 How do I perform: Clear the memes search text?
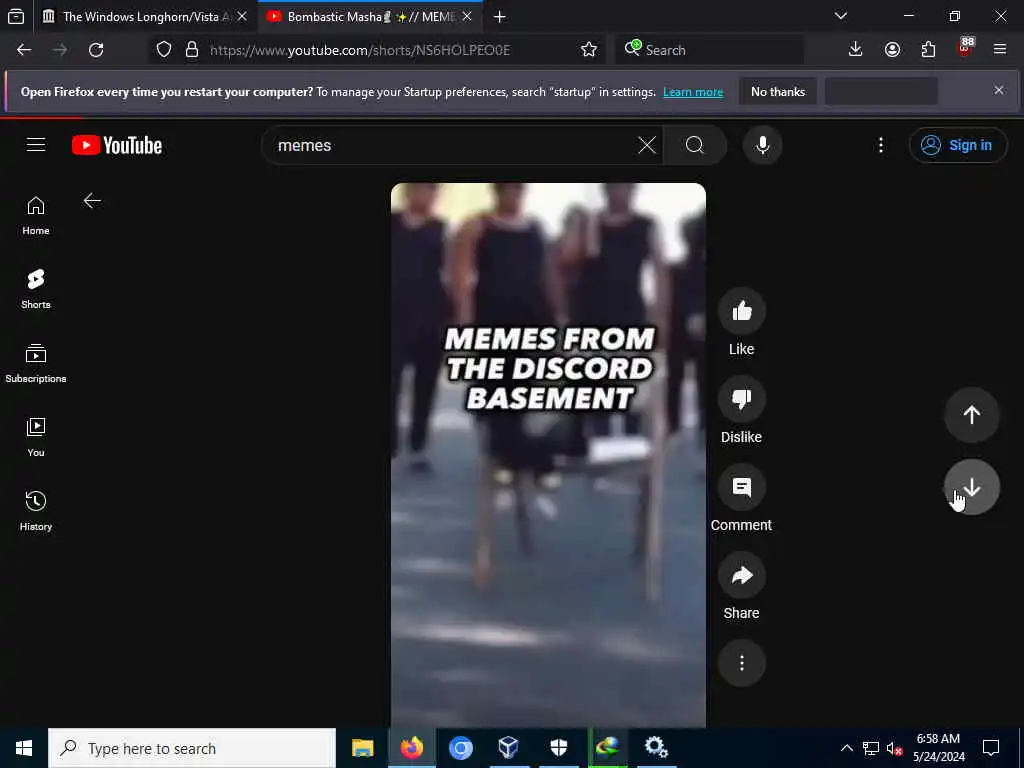pyautogui.click(x=647, y=145)
